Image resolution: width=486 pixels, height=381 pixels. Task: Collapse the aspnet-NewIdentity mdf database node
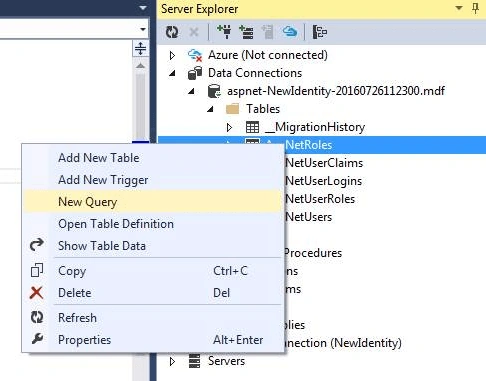coord(191,91)
